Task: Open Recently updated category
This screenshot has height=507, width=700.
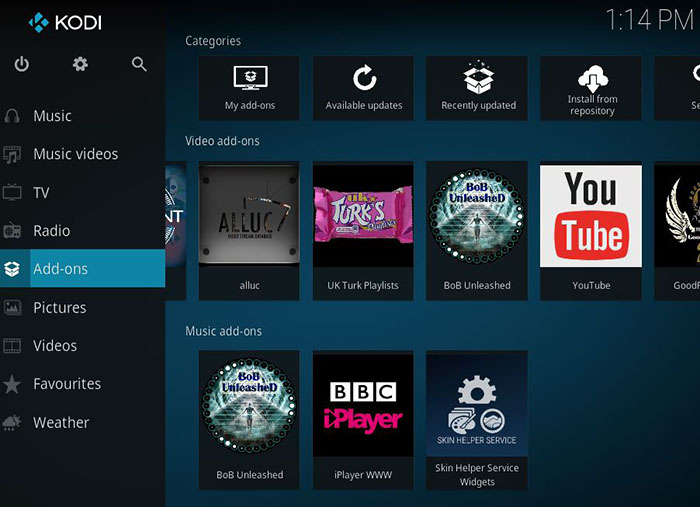Action: coord(477,88)
